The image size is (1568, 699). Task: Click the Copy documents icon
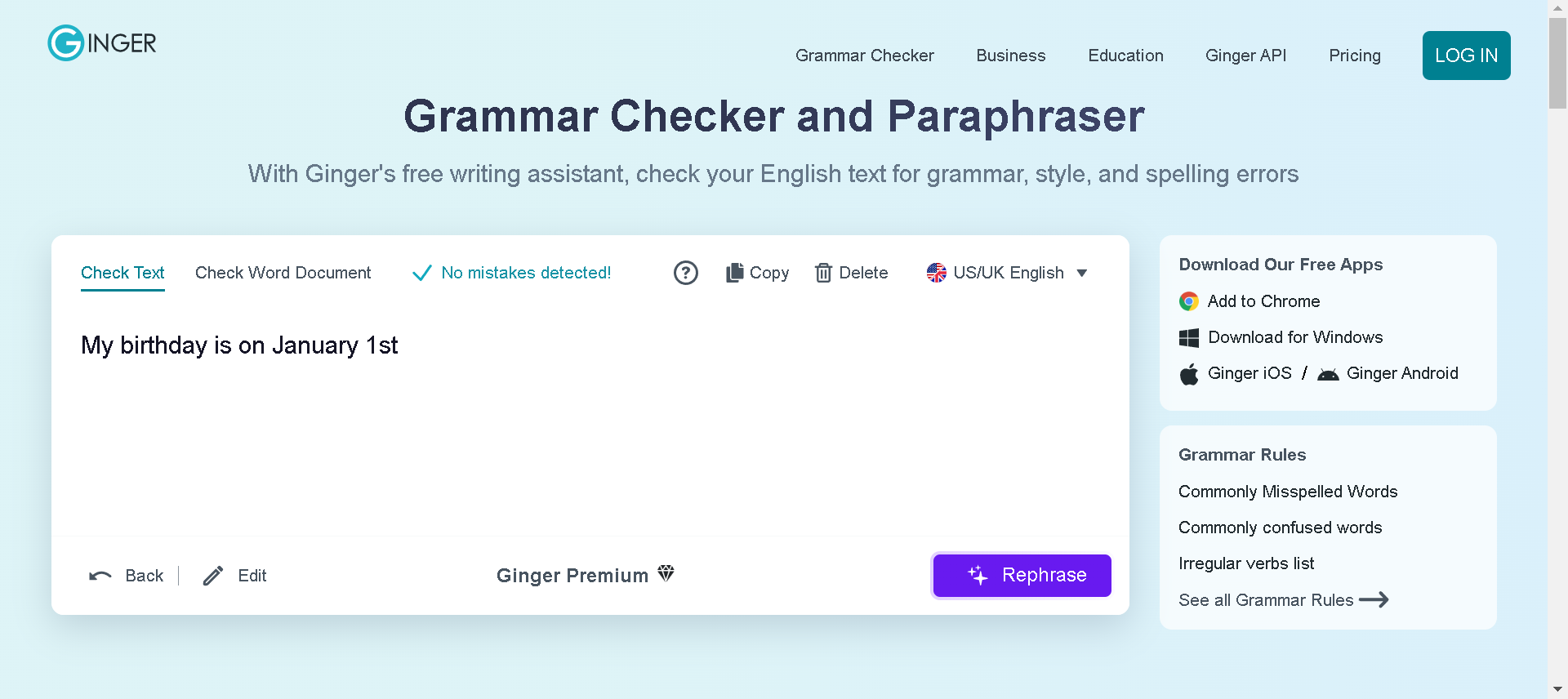pos(735,273)
